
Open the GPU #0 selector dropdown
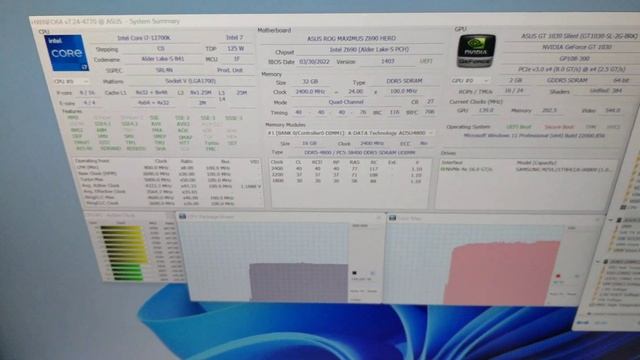(x=470, y=80)
